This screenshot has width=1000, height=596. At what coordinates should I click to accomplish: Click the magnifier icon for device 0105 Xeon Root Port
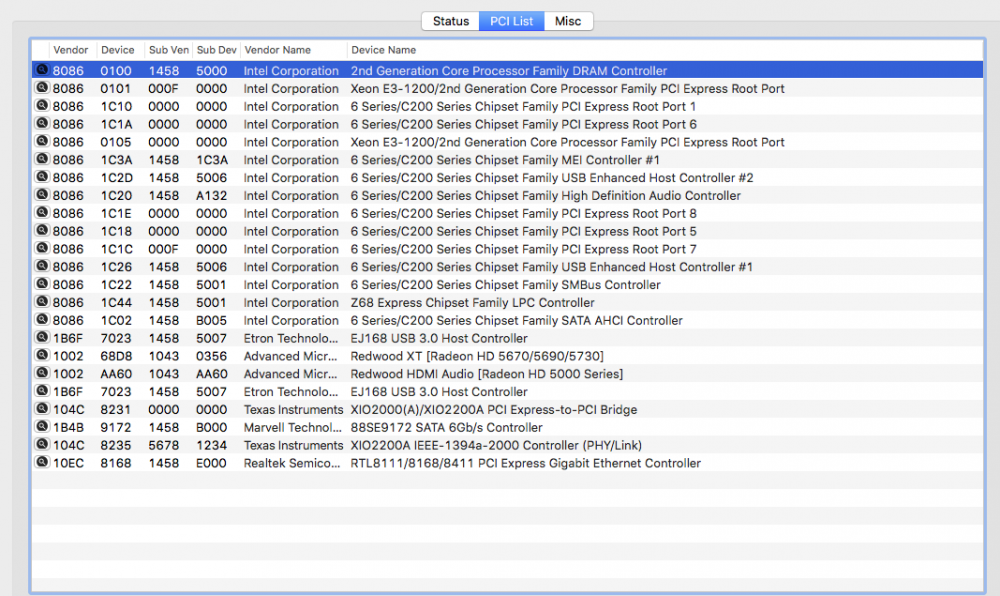tap(42, 141)
